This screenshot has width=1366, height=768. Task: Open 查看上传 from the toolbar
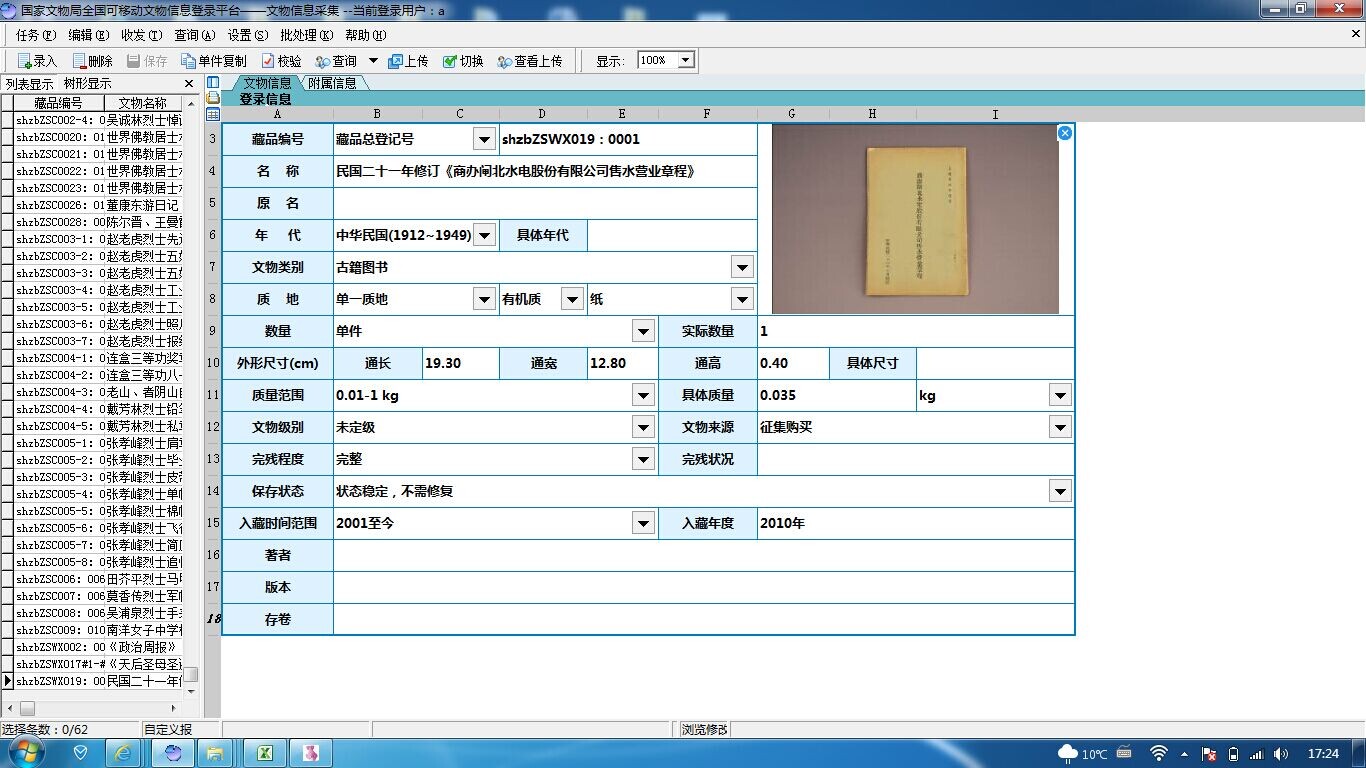pos(529,61)
